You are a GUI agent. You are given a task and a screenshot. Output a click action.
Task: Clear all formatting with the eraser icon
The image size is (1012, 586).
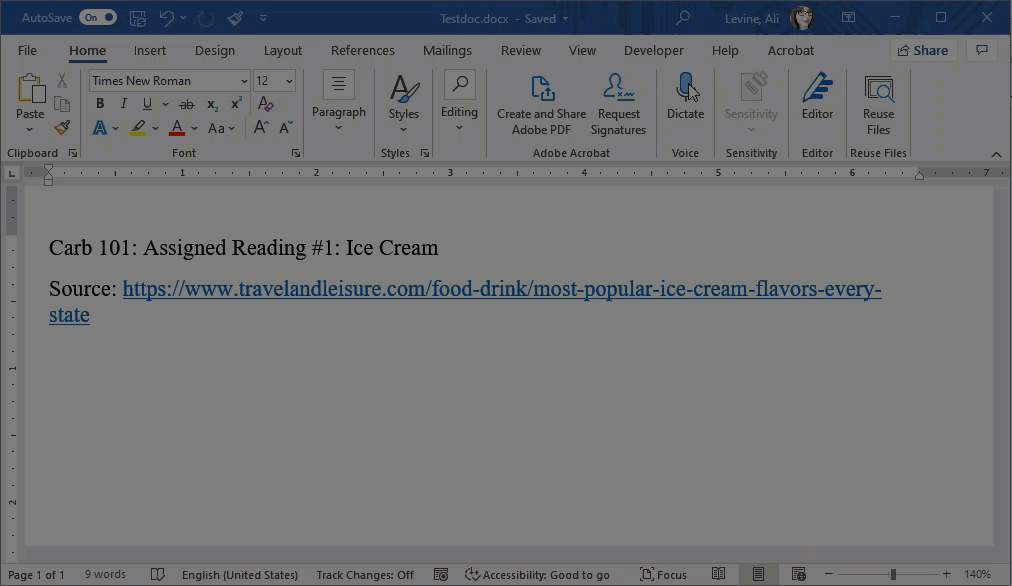point(265,104)
